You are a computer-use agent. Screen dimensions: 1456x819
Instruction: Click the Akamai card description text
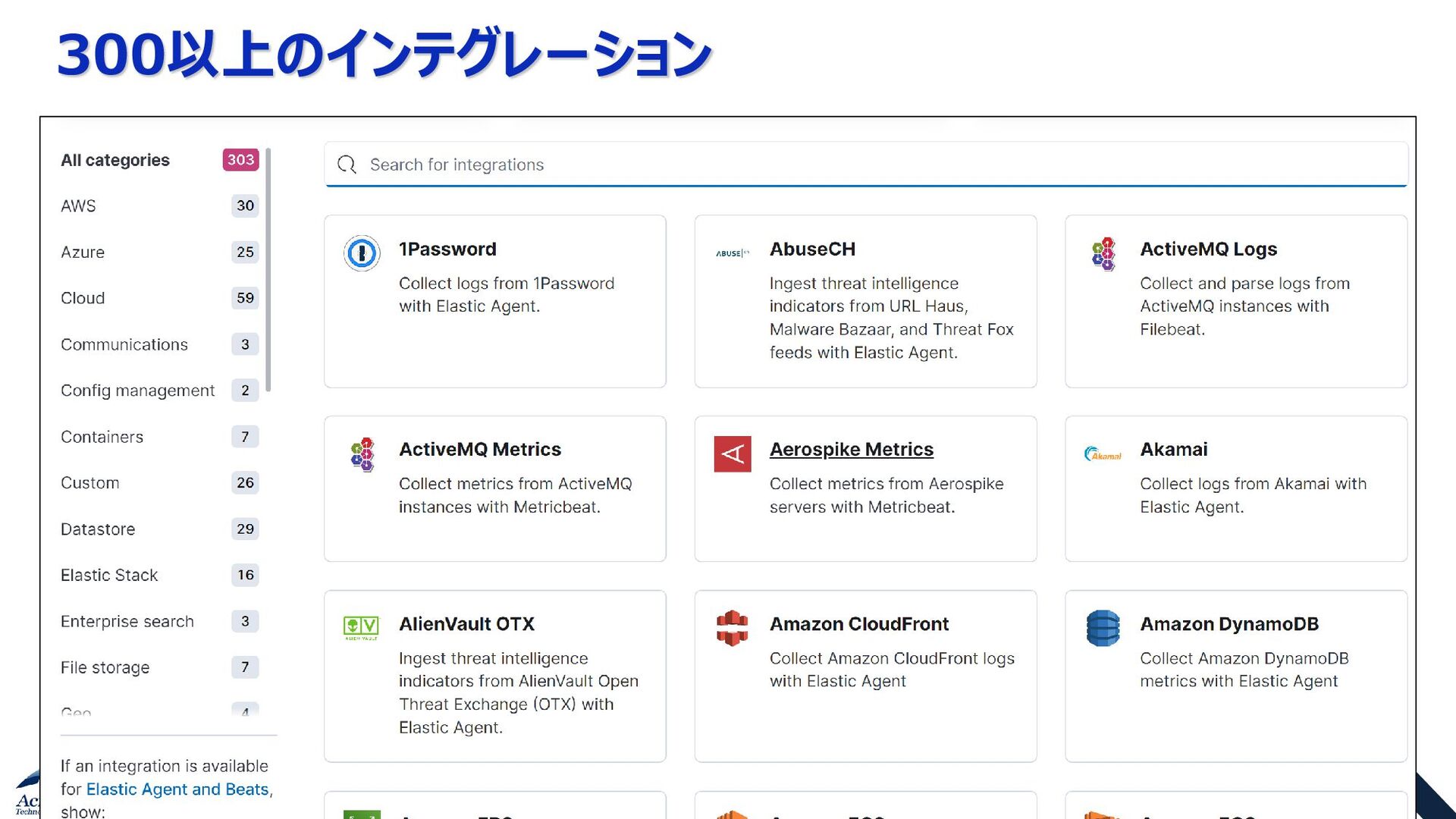click(x=1253, y=496)
